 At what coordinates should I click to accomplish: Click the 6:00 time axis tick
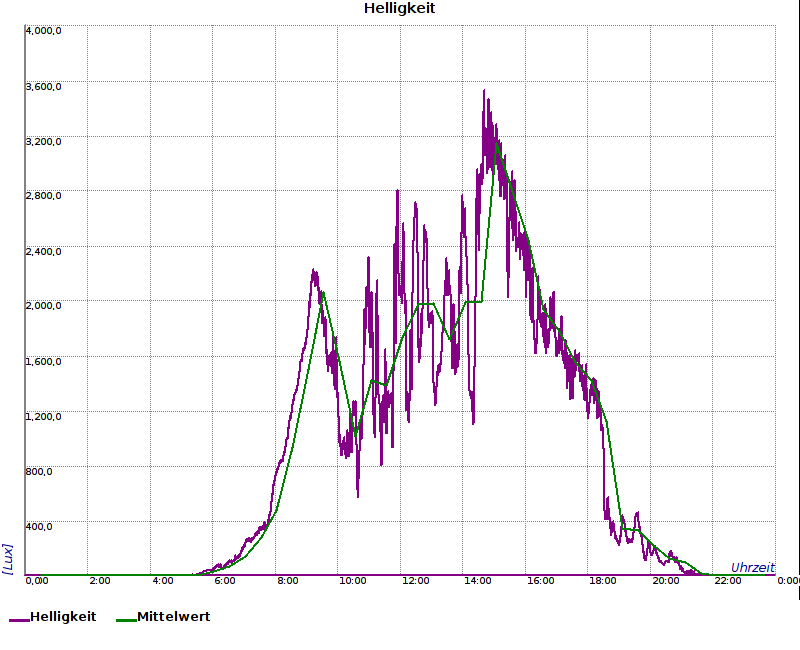225,581
